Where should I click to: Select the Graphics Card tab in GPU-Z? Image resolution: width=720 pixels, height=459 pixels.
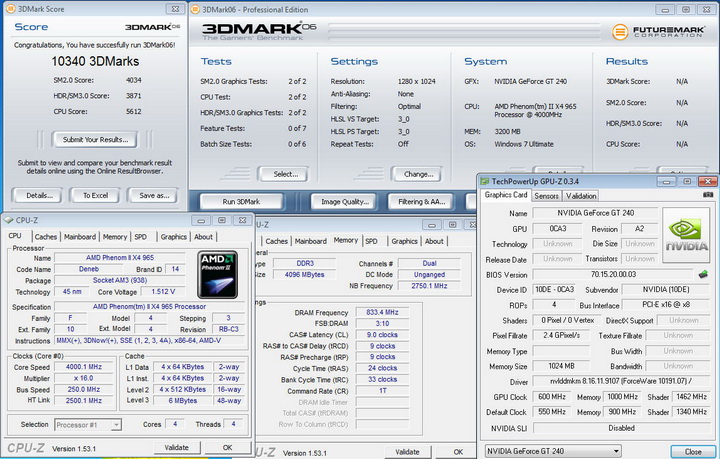point(506,195)
